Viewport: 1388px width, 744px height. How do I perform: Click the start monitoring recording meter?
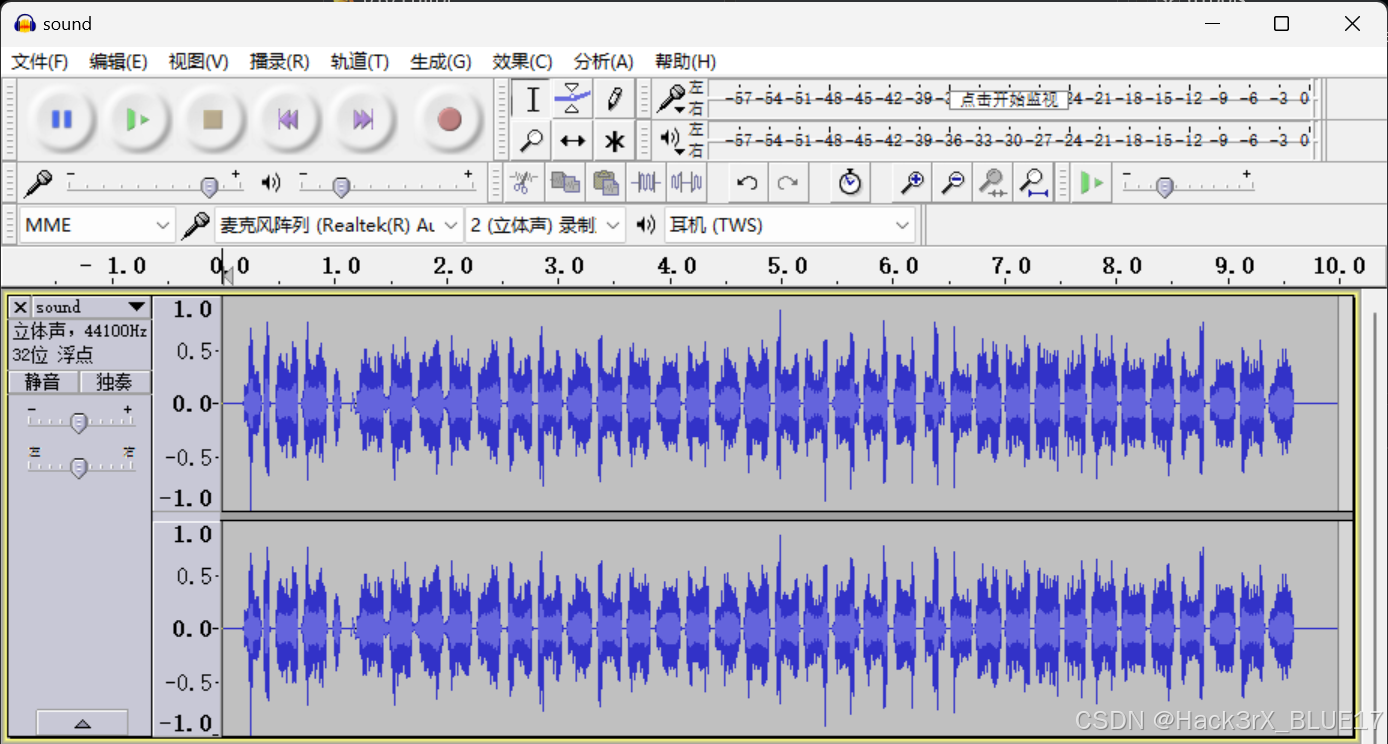[1009, 99]
